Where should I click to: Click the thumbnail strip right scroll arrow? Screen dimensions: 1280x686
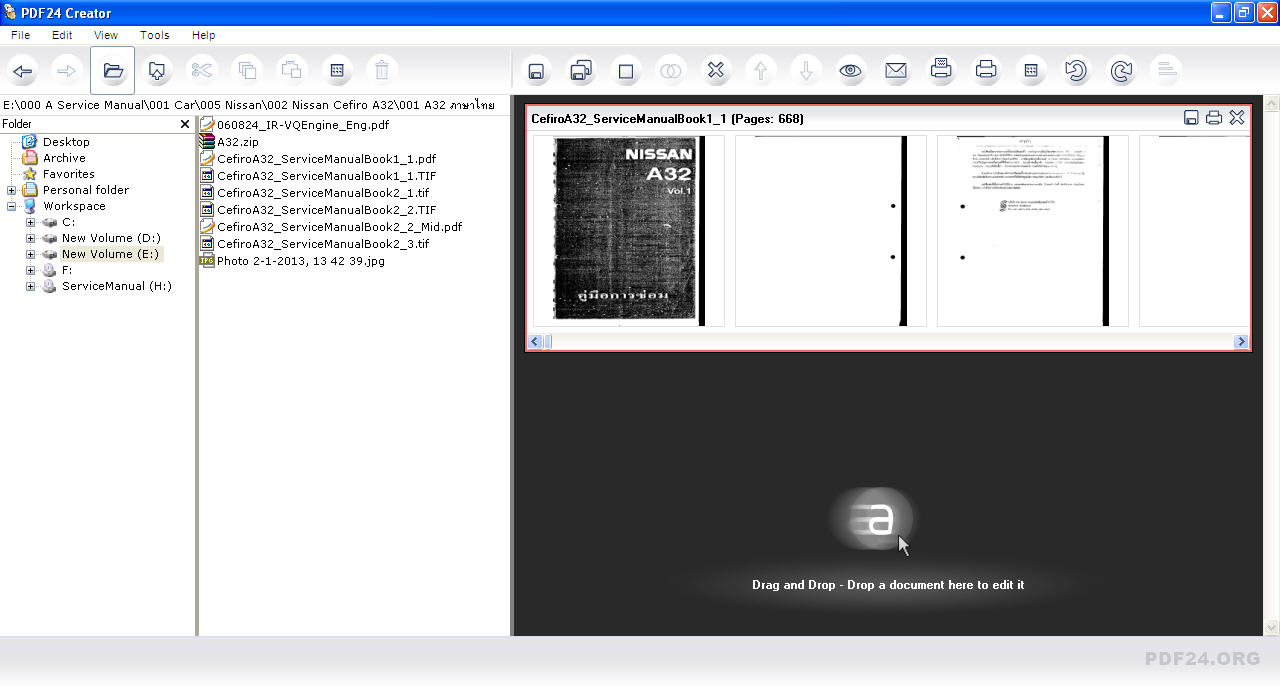pos(1241,342)
